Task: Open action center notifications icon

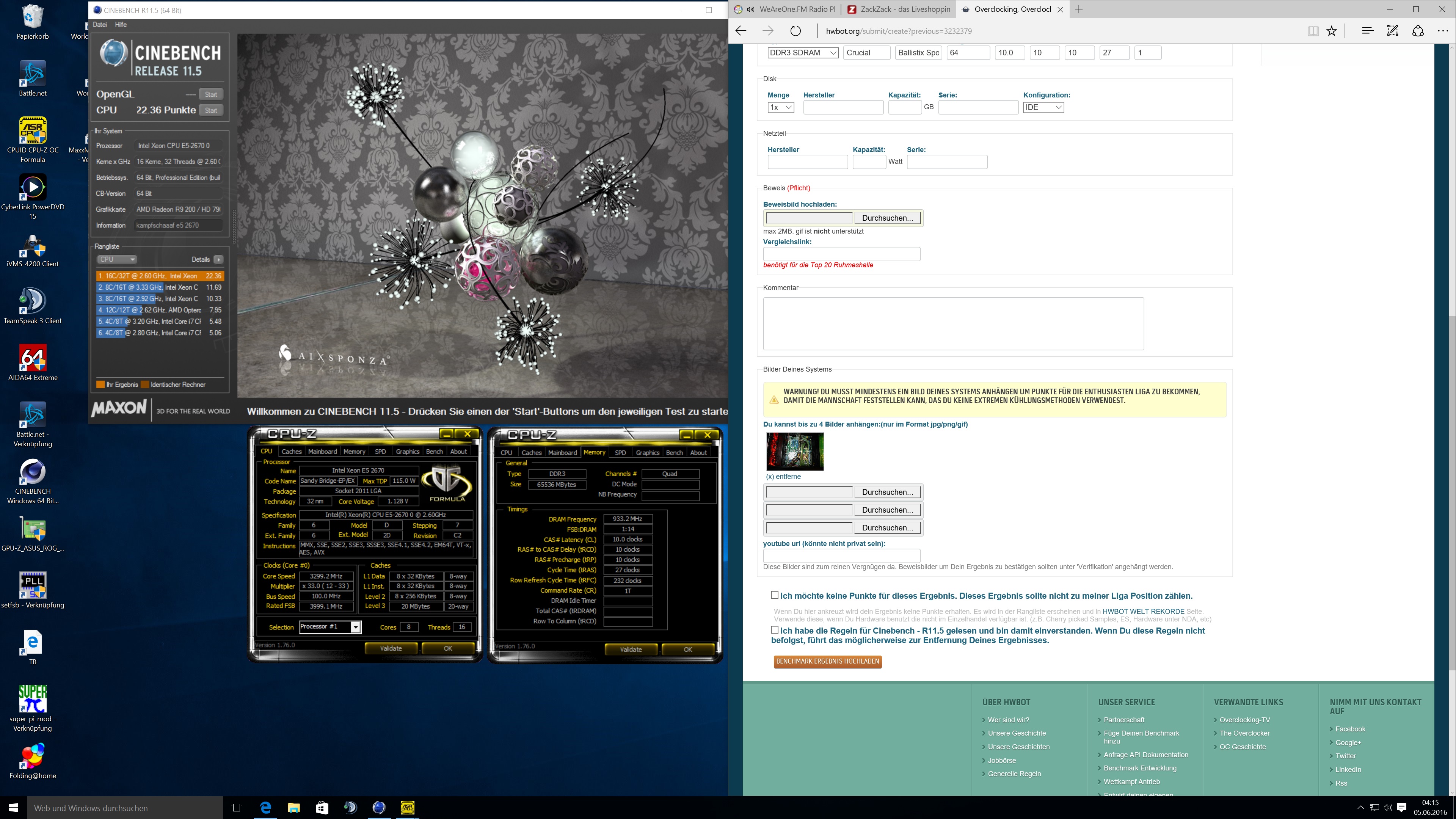Action: (1402, 808)
